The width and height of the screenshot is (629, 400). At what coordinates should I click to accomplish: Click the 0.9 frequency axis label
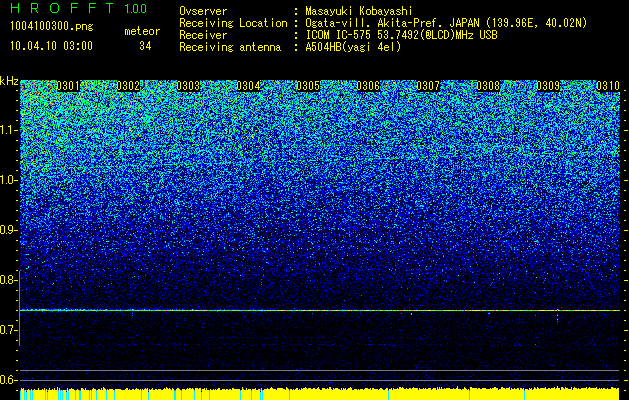(8, 230)
